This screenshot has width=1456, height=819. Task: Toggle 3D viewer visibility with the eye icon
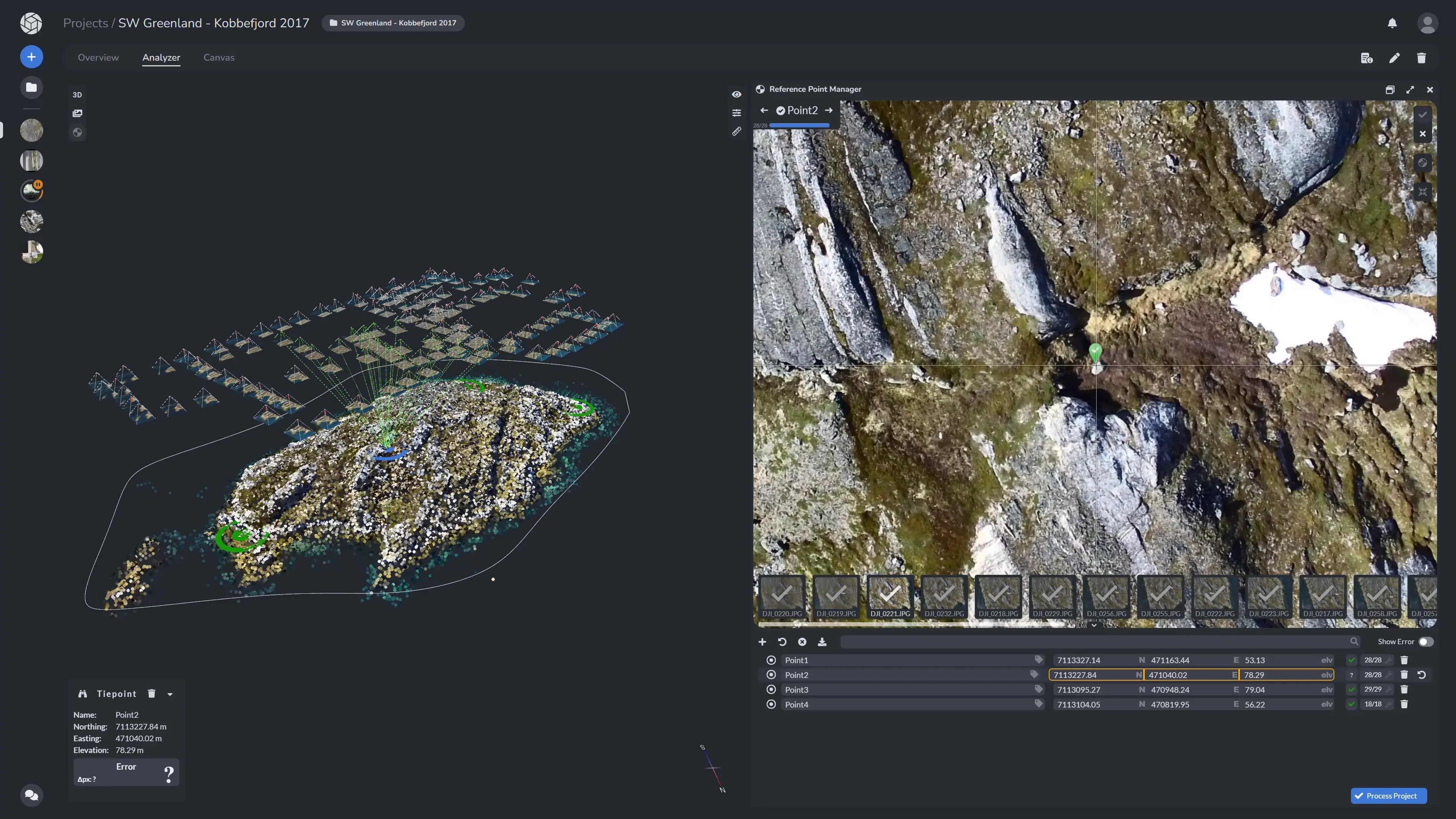(736, 94)
